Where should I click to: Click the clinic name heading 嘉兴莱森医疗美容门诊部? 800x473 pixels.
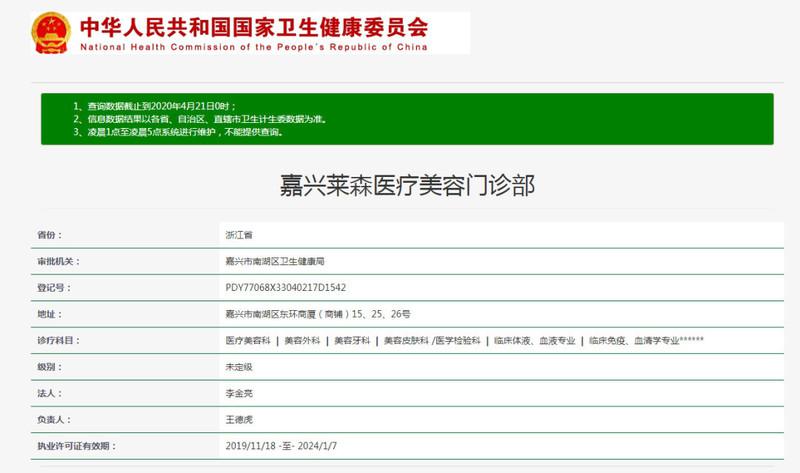(x=406, y=184)
